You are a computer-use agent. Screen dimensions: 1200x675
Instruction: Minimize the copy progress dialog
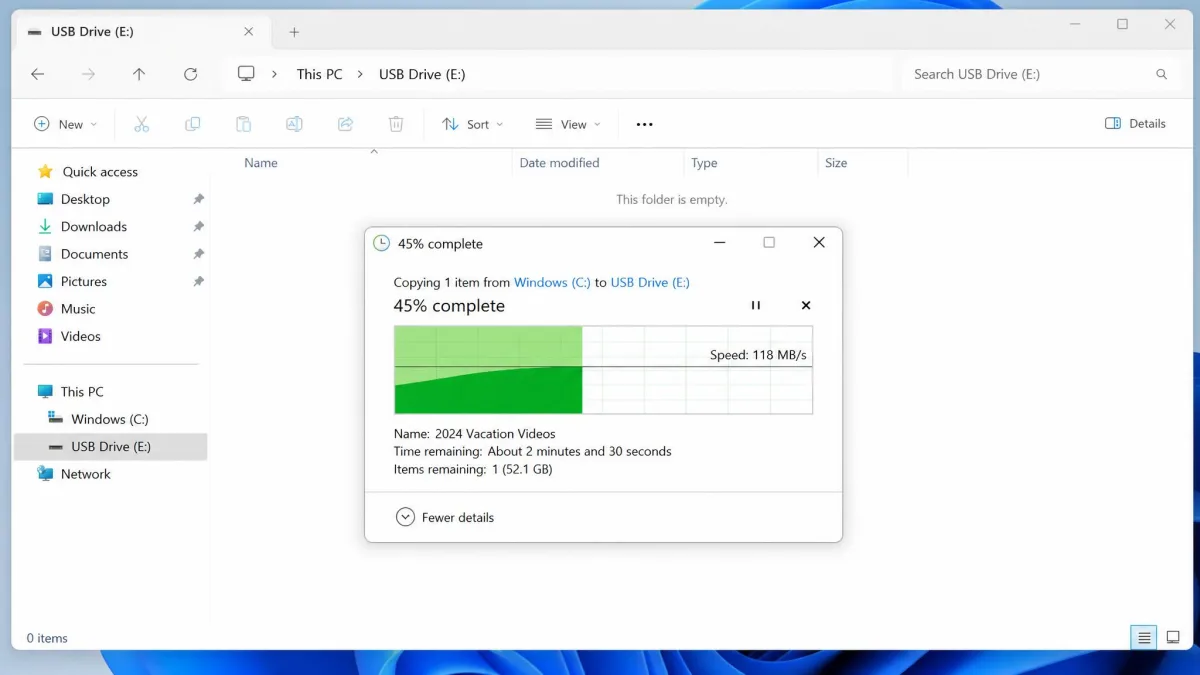click(x=720, y=243)
